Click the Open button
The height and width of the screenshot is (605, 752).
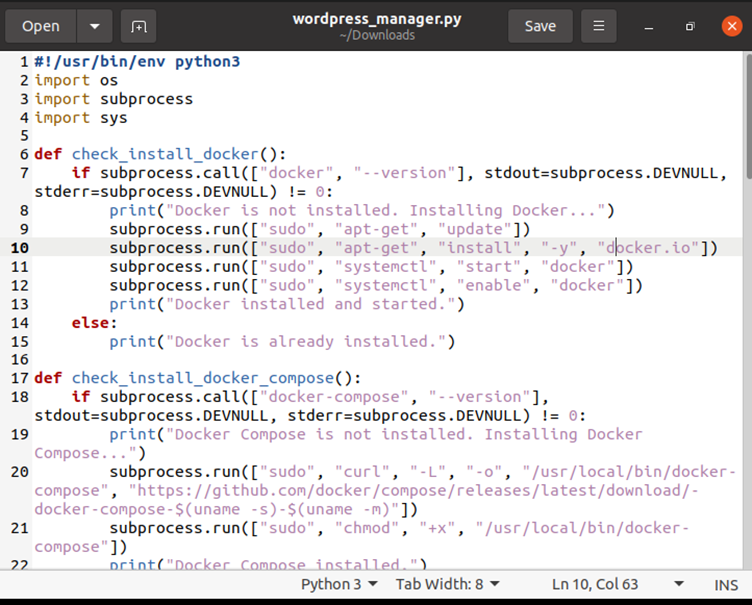coord(41,26)
